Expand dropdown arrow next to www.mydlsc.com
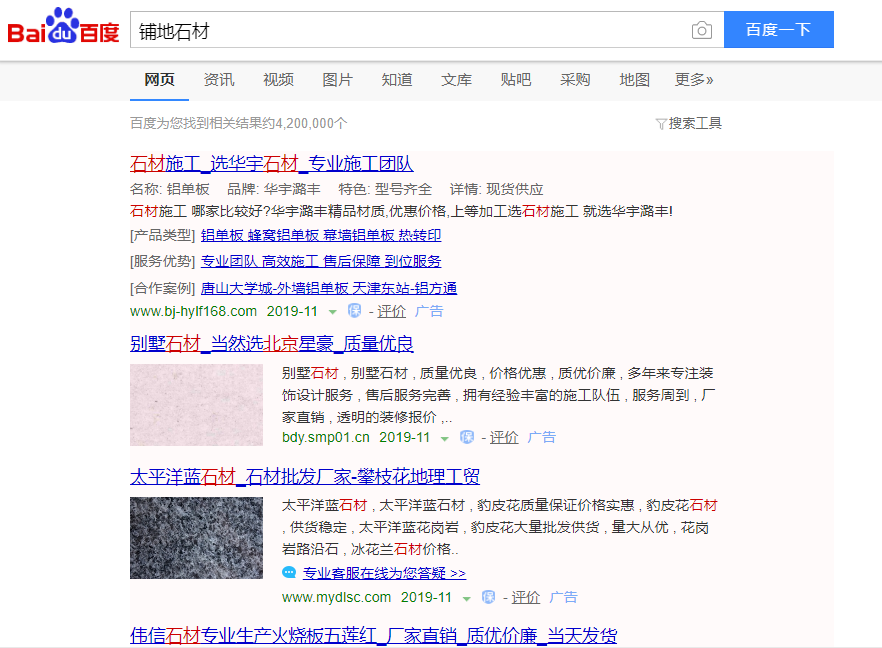The height and width of the screenshot is (648, 882). tap(466, 598)
